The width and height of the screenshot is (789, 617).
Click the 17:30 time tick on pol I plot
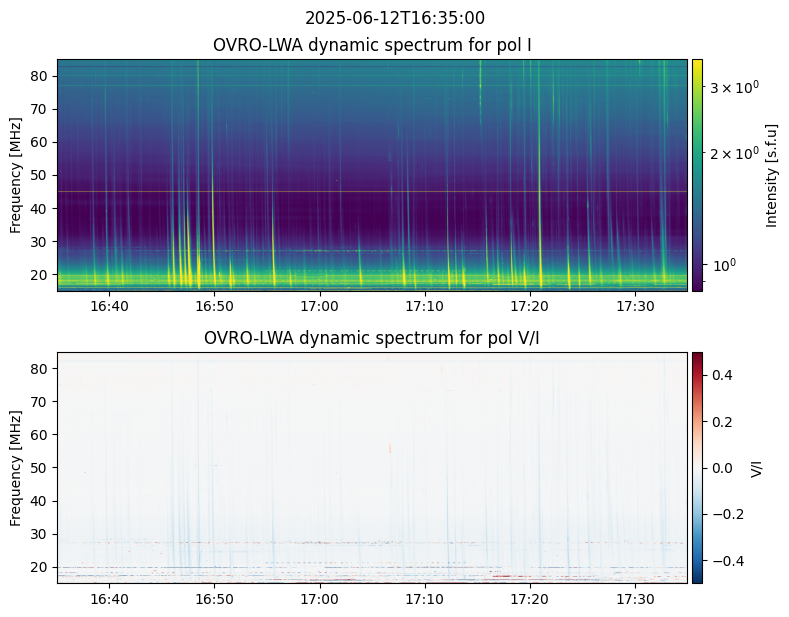pos(634,305)
